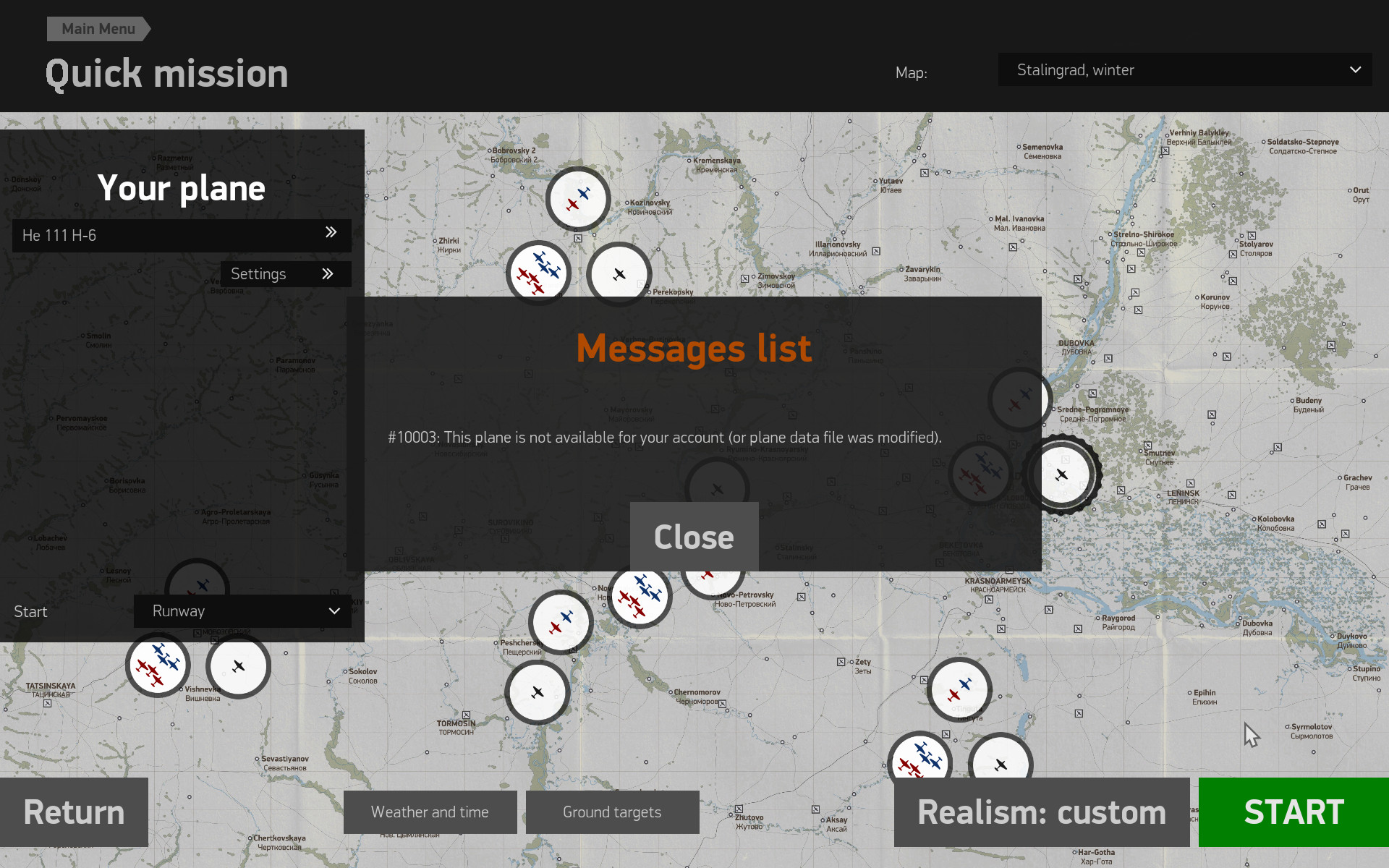Screen dimensions: 1389x868
Task: Select group dogfight icon near Zhirki
Action: coord(538,272)
